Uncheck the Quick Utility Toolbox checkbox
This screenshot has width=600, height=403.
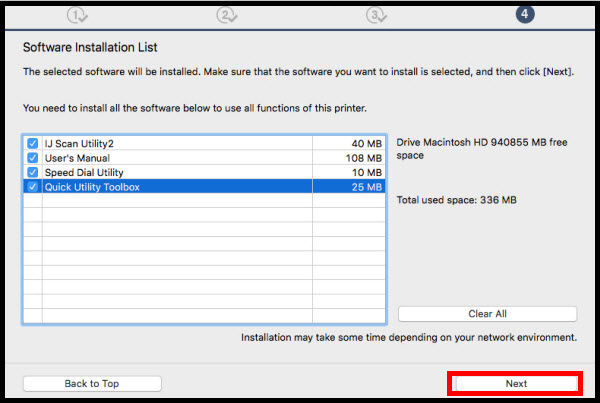click(x=33, y=187)
